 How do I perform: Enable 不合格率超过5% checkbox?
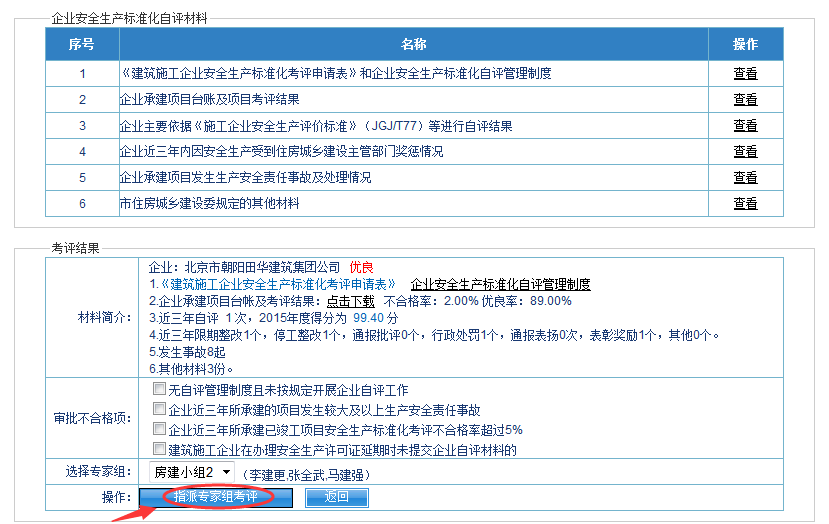pyautogui.click(x=158, y=429)
